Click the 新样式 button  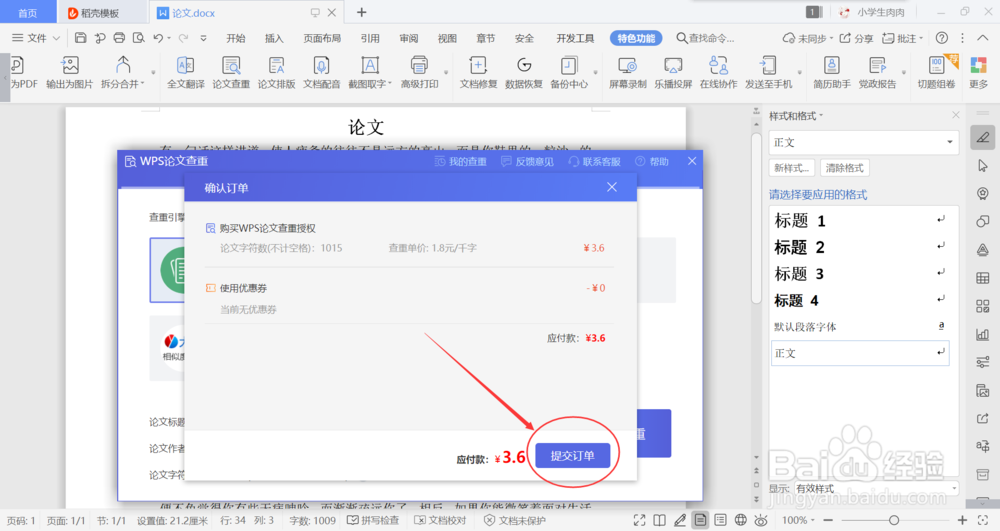pos(791,168)
